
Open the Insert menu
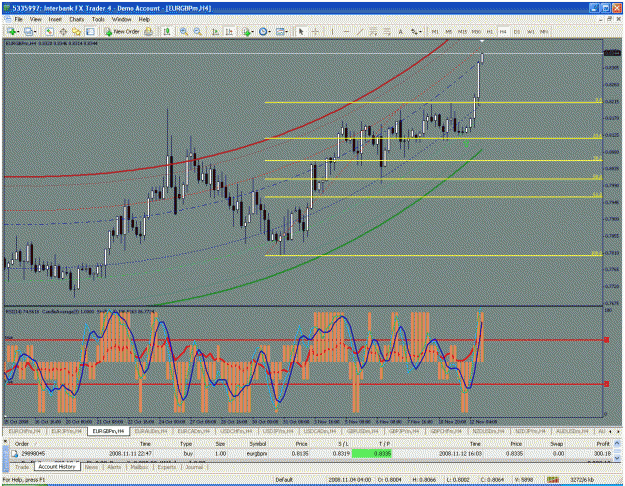(55, 19)
